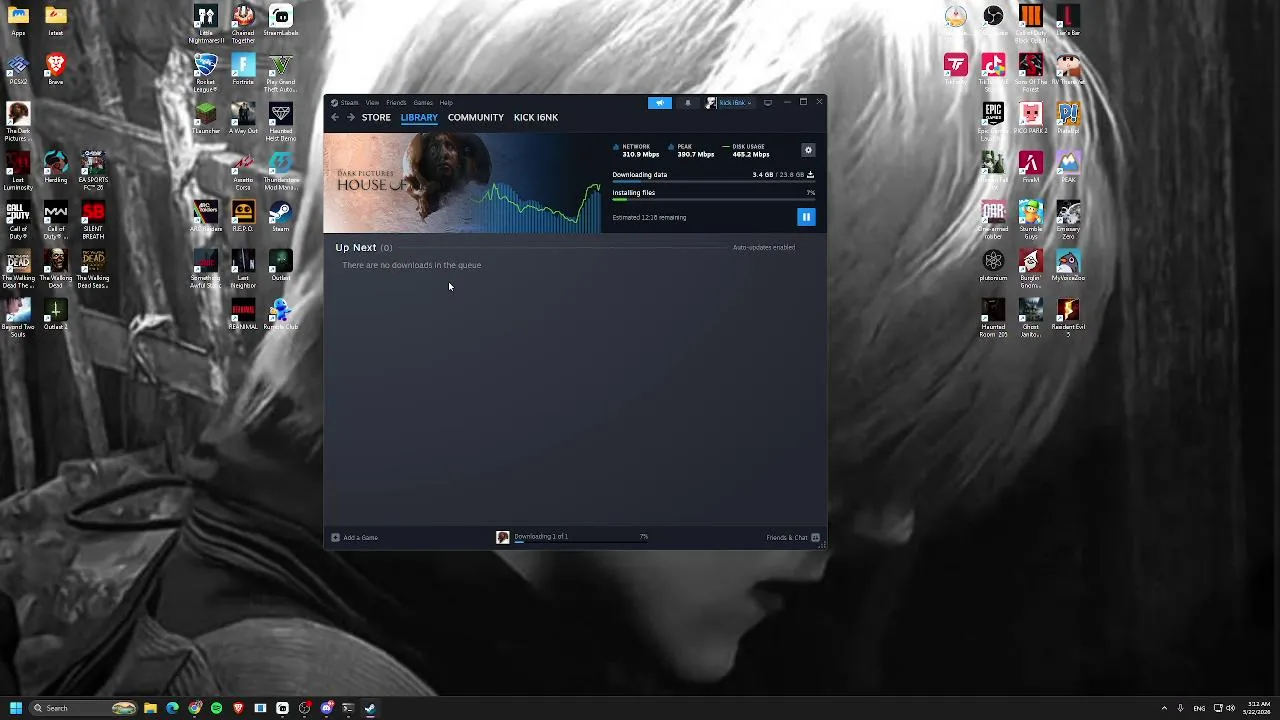Click the House of Ashes game banner
1280x720 pixels.
click(406, 183)
